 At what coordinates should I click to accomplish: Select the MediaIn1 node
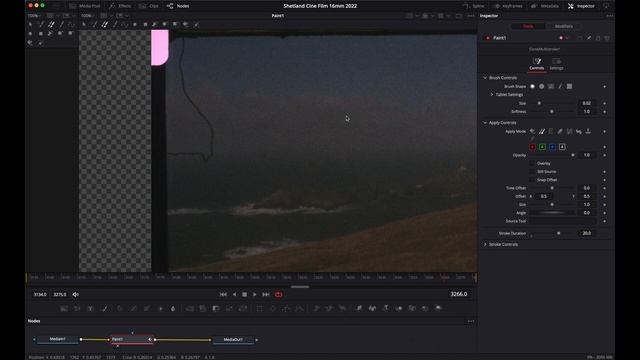[x=58, y=339]
